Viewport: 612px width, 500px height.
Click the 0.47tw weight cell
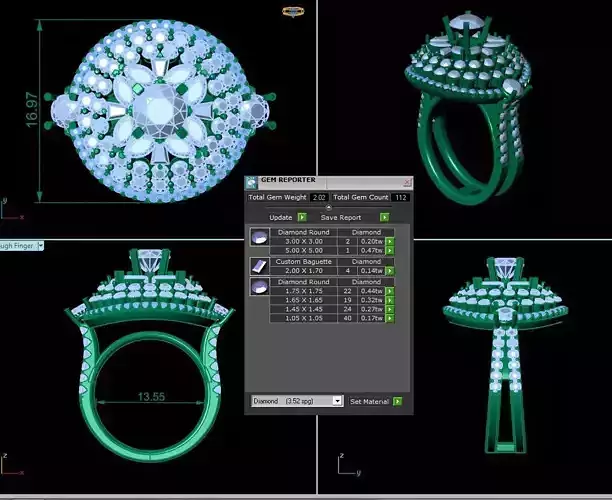tap(371, 251)
